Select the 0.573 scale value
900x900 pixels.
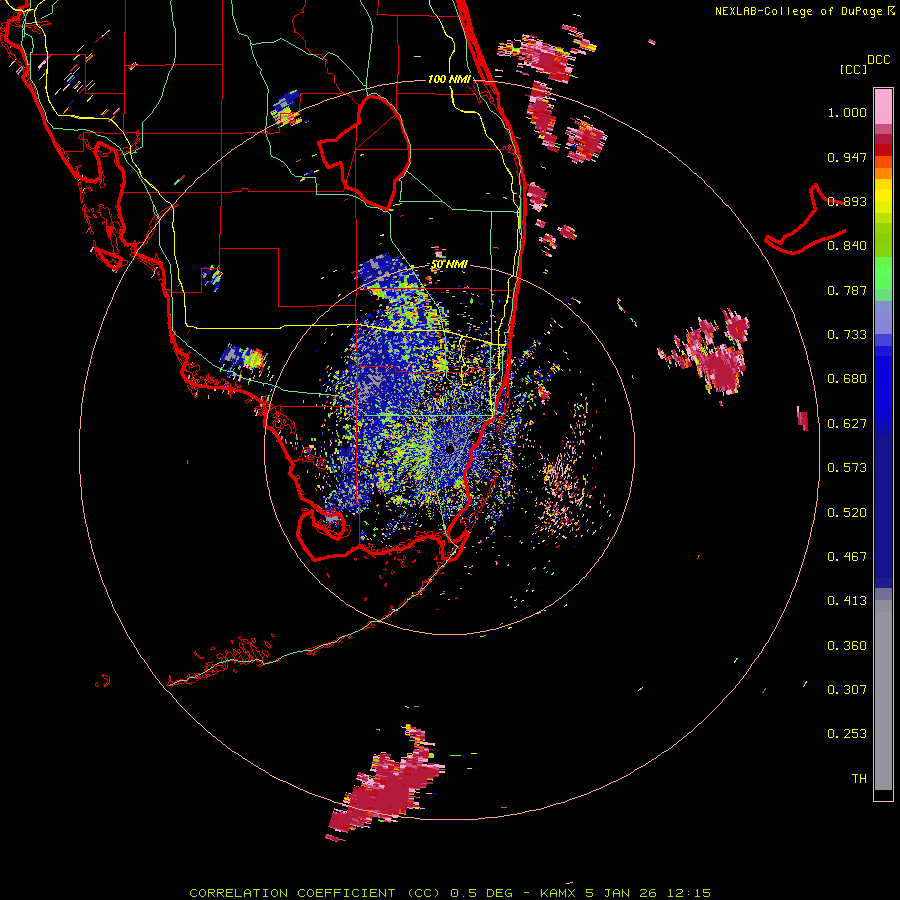point(847,468)
